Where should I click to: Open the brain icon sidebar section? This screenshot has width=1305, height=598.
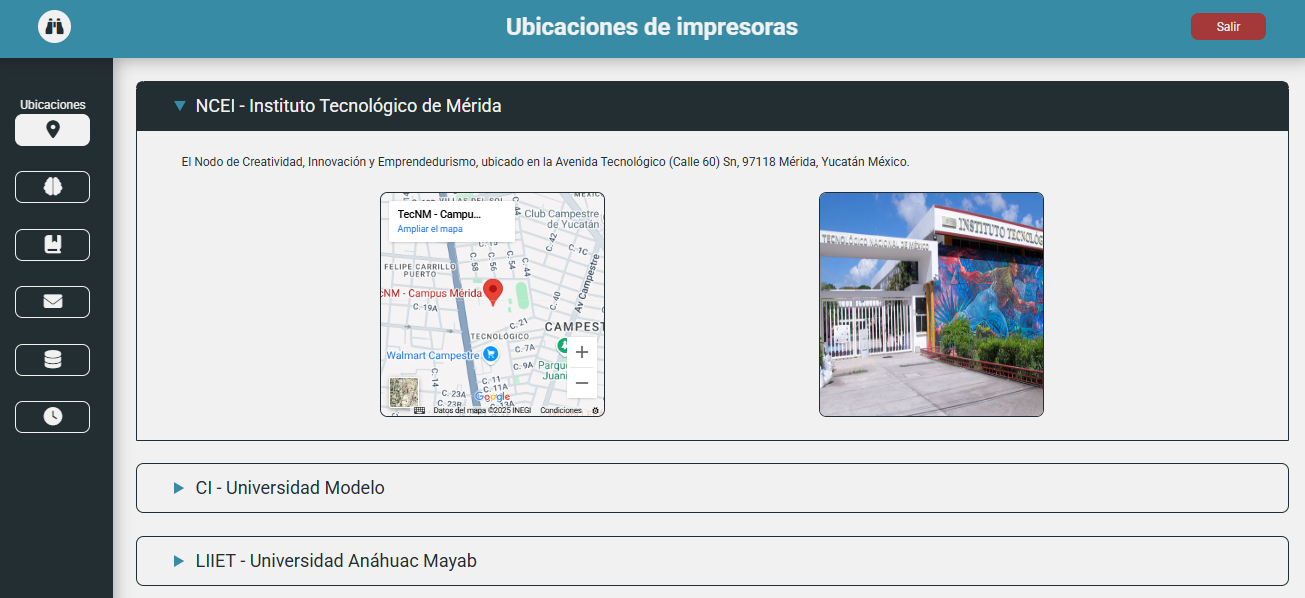52,187
